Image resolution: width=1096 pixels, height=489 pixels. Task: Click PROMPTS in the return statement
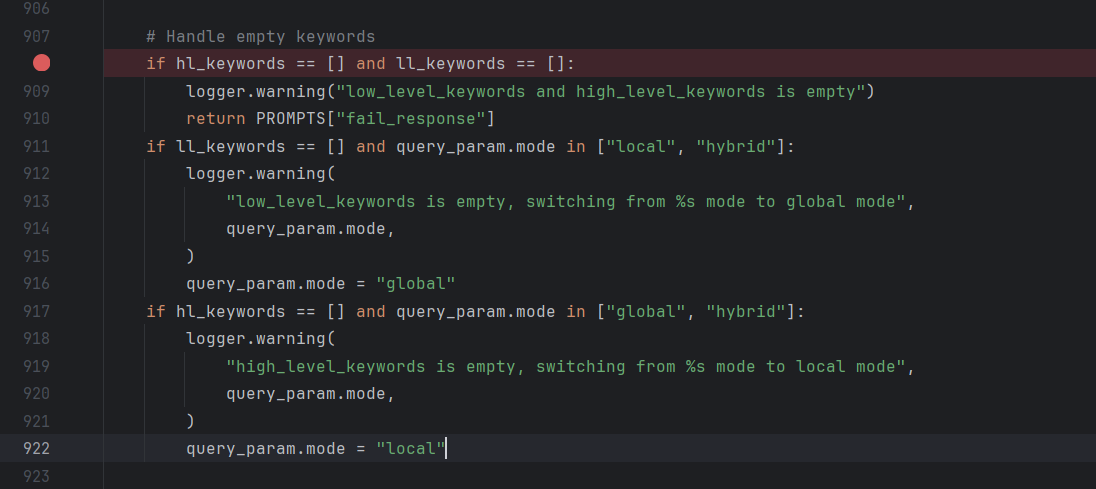tap(291, 119)
